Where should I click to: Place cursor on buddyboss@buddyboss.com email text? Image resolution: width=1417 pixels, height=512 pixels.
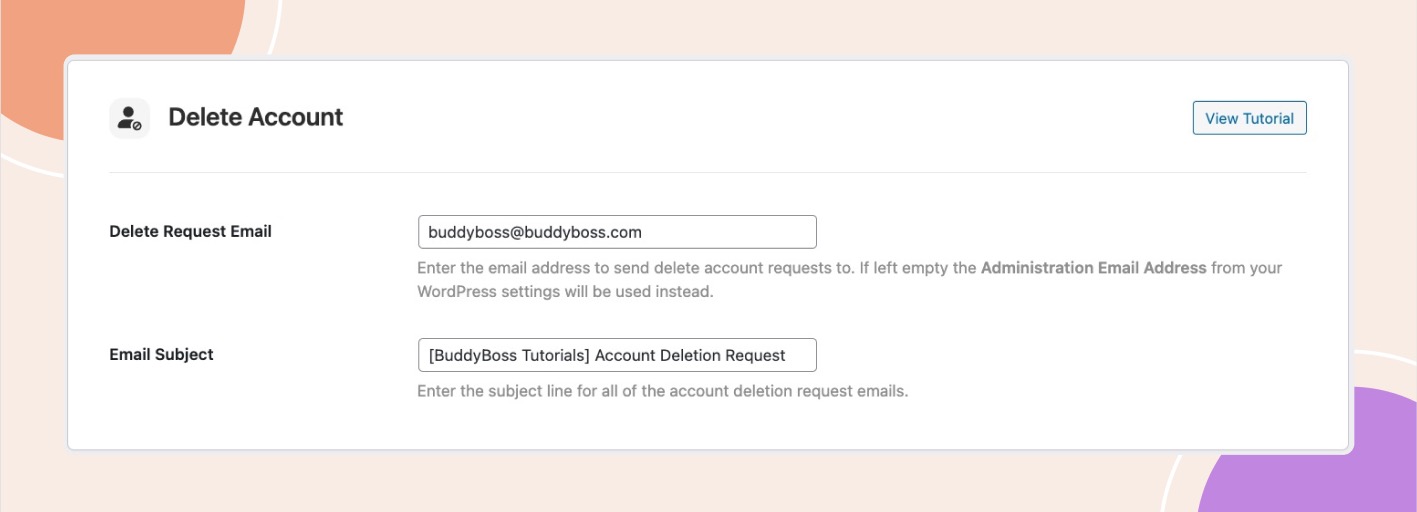534,232
